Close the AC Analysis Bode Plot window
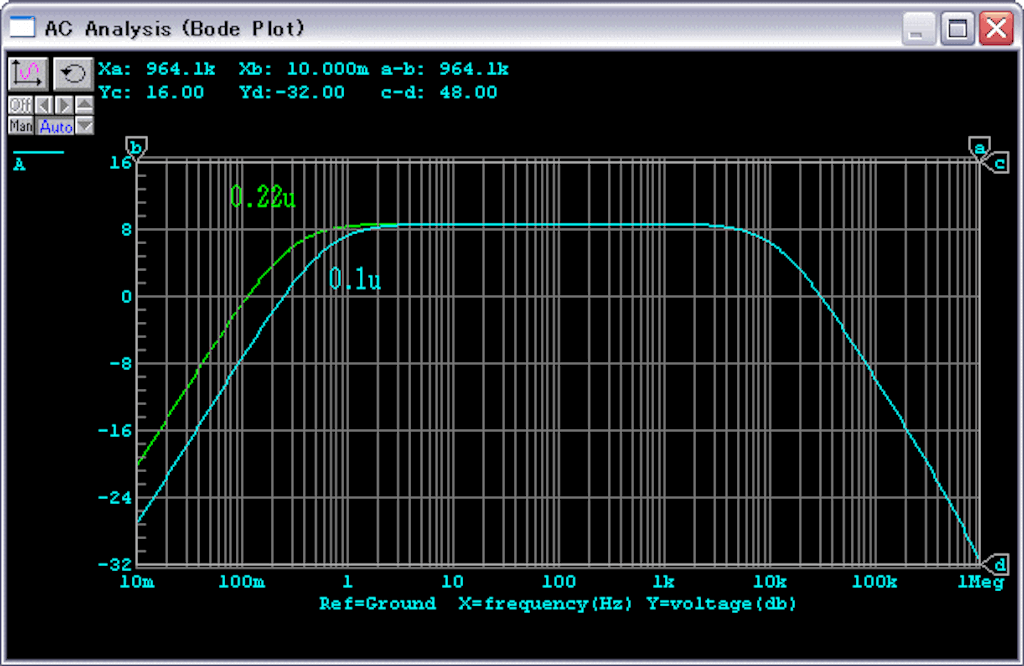Screen dimensions: 1024x666 pyautogui.click(x=996, y=29)
